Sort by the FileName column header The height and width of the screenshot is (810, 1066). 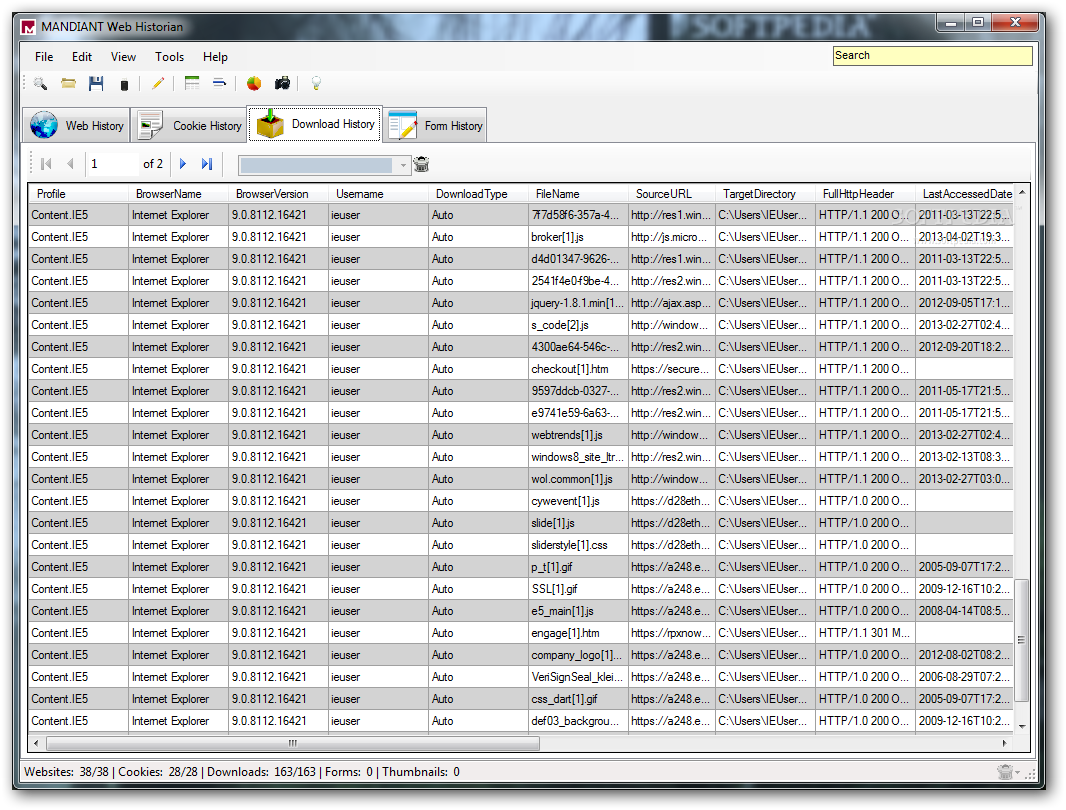[x=578, y=194]
